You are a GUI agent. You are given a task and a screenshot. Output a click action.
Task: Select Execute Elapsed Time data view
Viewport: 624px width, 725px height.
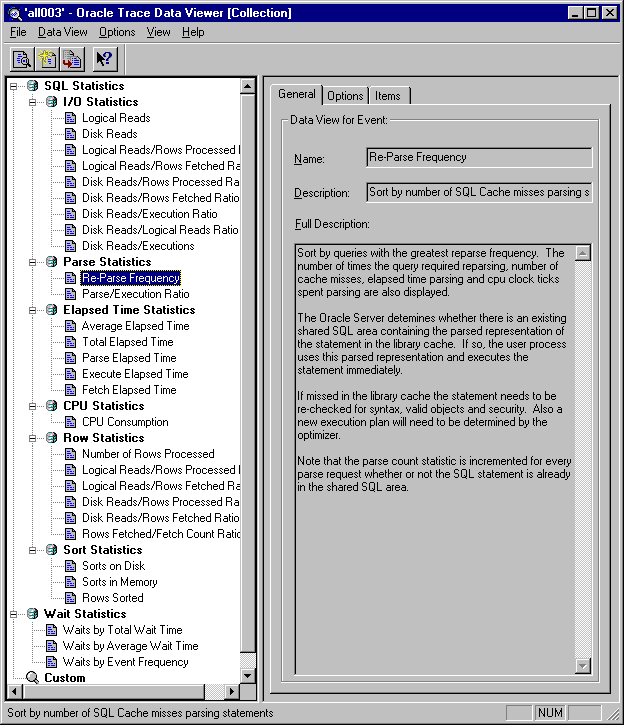tap(135, 374)
